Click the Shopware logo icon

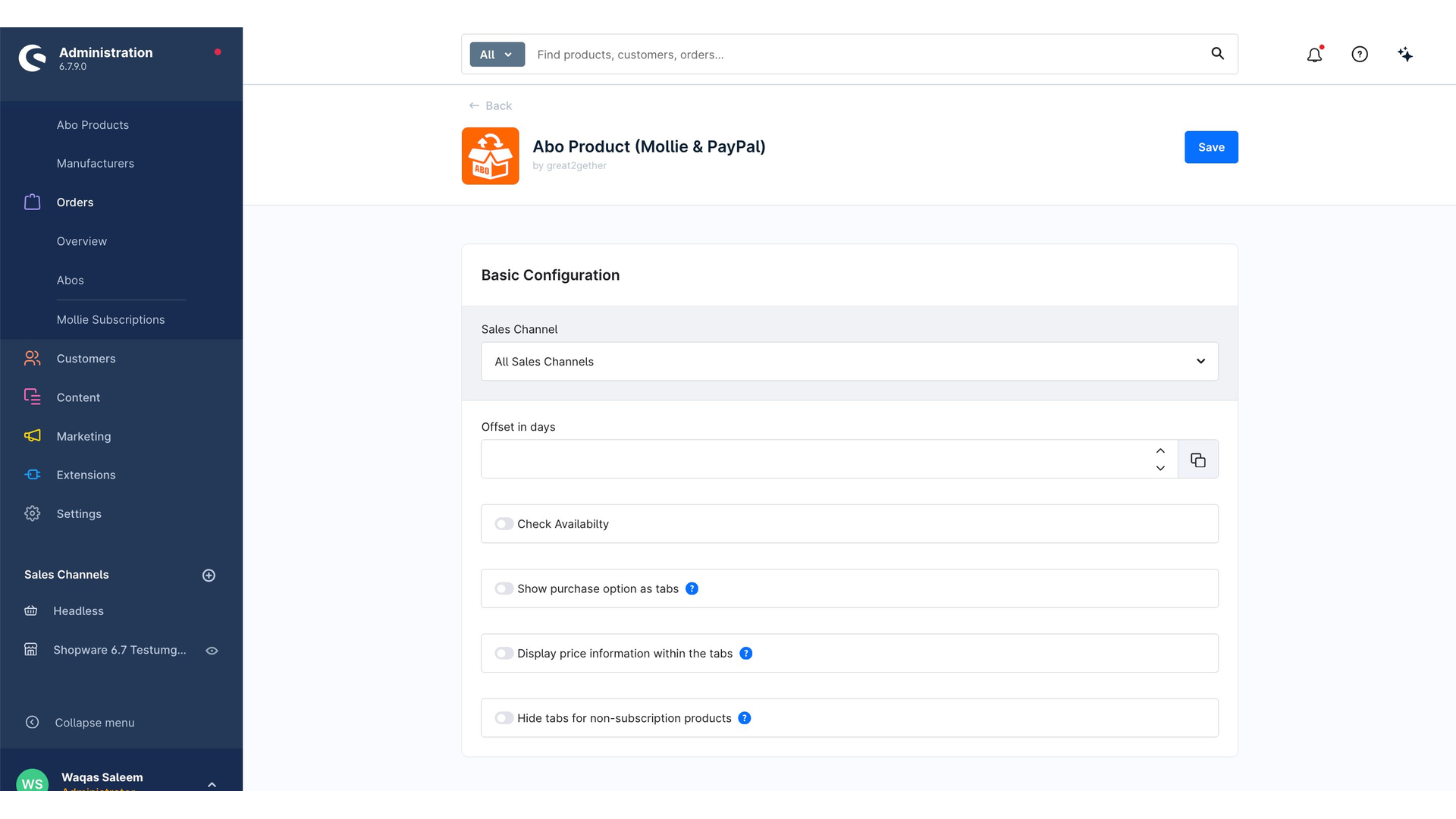point(32,58)
